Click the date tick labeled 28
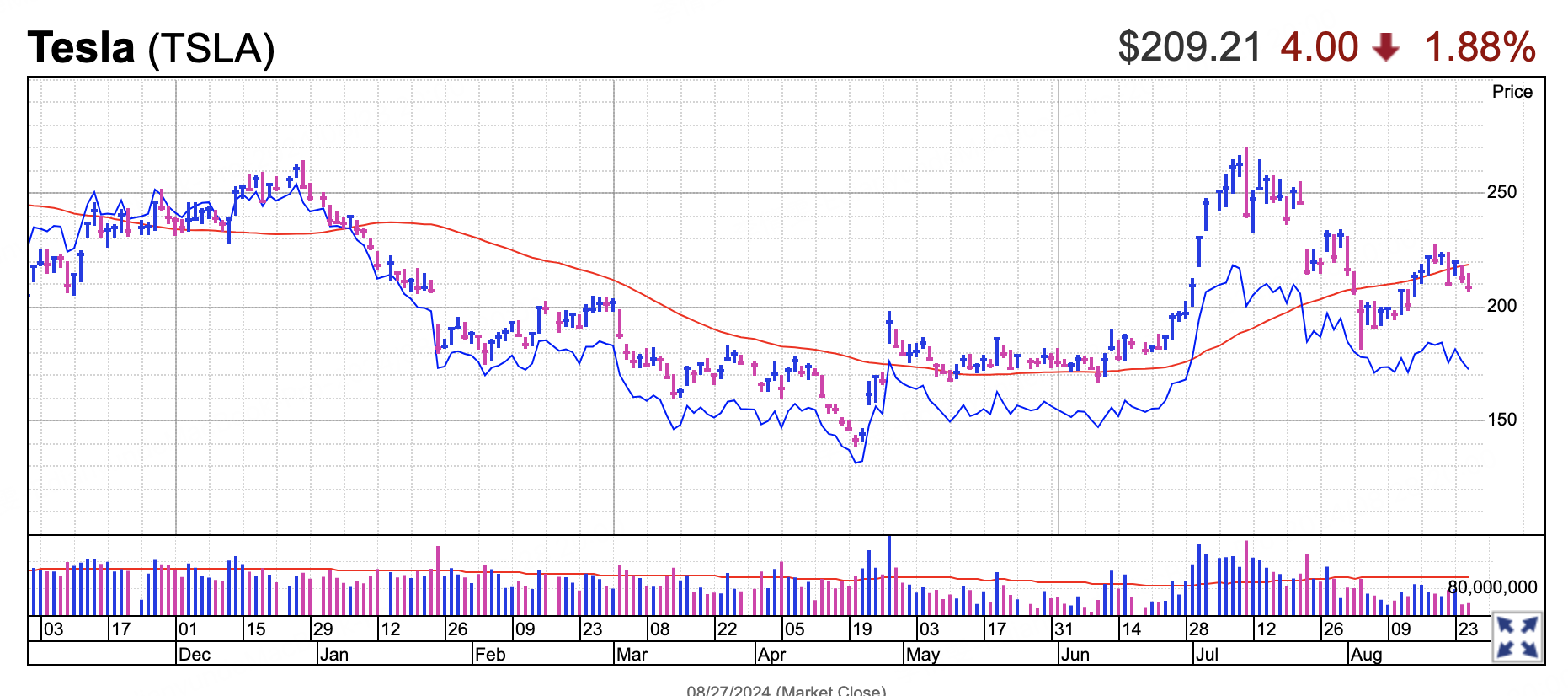Image resolution: width=1568 pixels, height=696 pixels. pos(1198,629)
